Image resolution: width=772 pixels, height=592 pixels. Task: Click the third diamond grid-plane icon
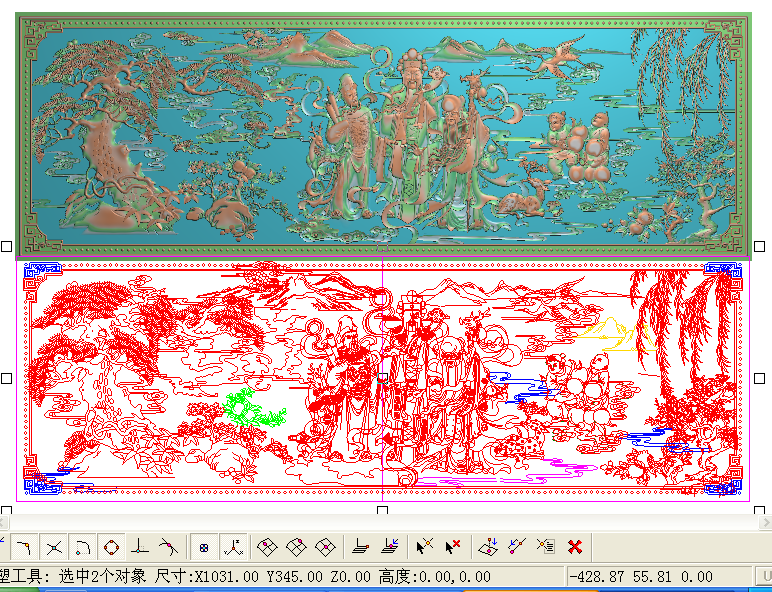click(x=325, y=547)
